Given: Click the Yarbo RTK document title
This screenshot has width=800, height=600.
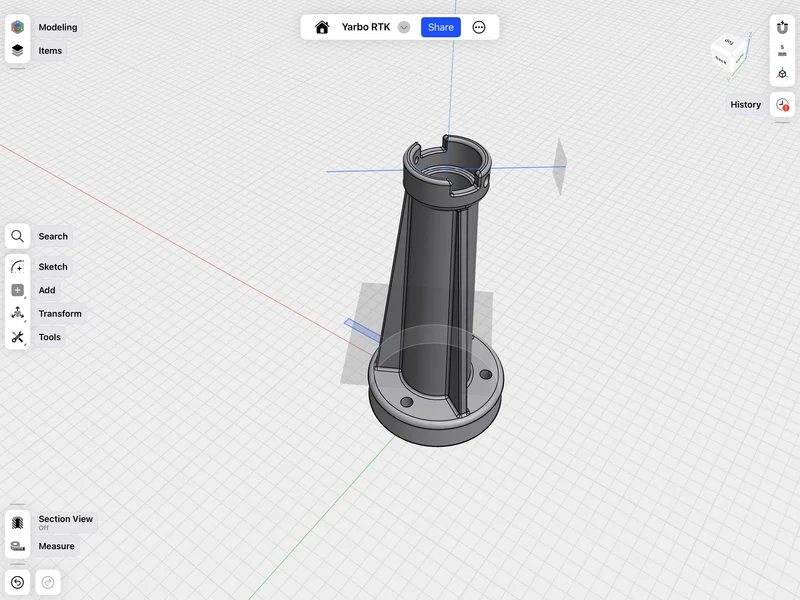Looking at the screenshot, I should pos(366,27).
